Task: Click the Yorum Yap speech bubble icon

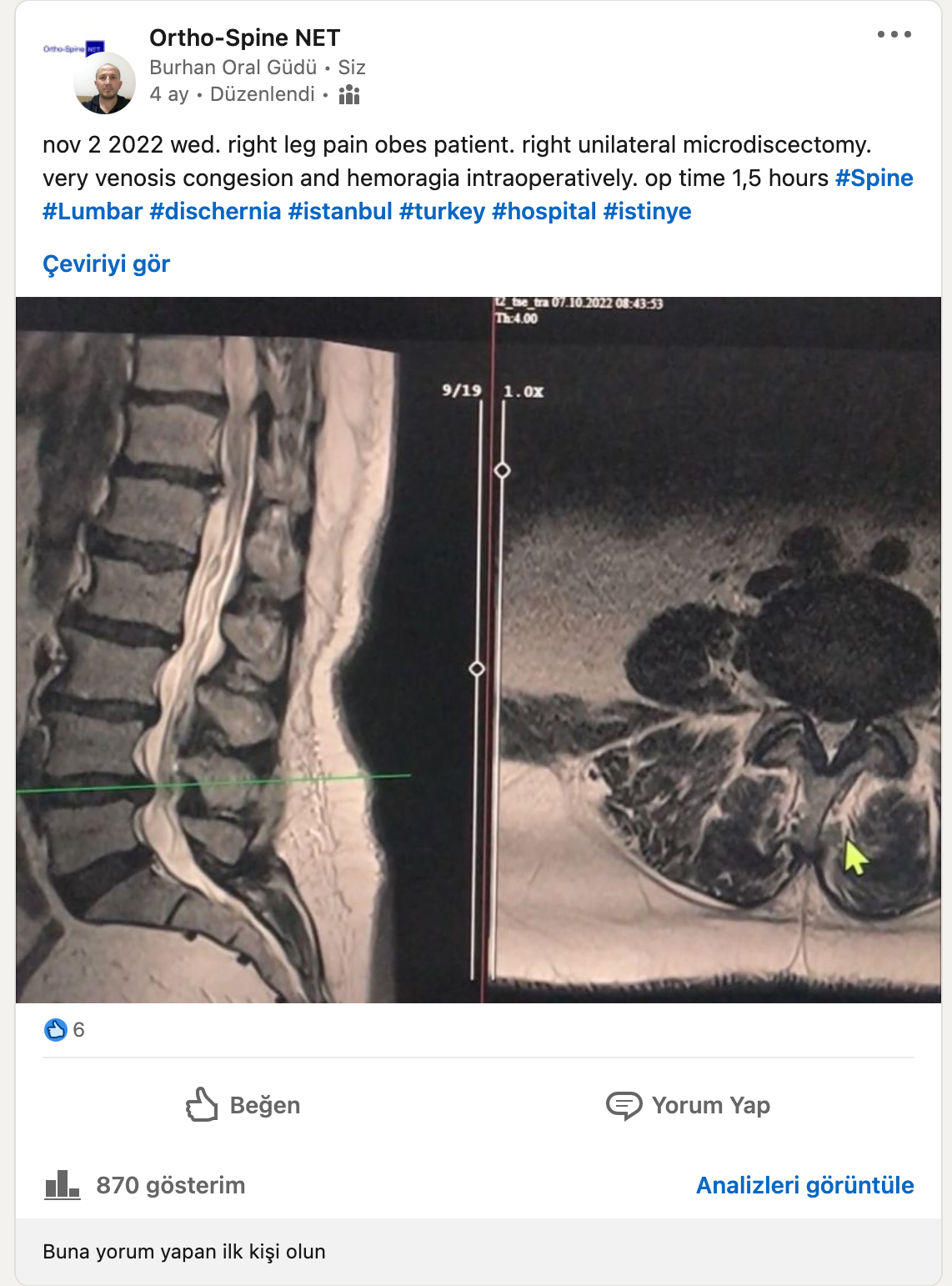Action: pos(624,1106)
